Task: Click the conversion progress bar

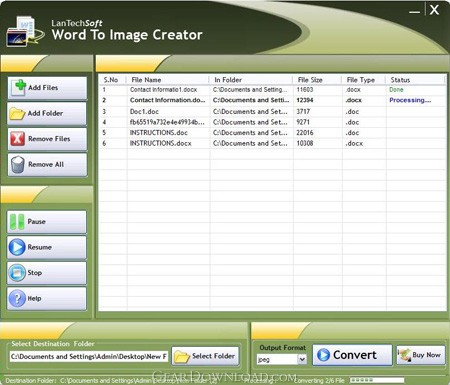Action: tap(377, 380)
